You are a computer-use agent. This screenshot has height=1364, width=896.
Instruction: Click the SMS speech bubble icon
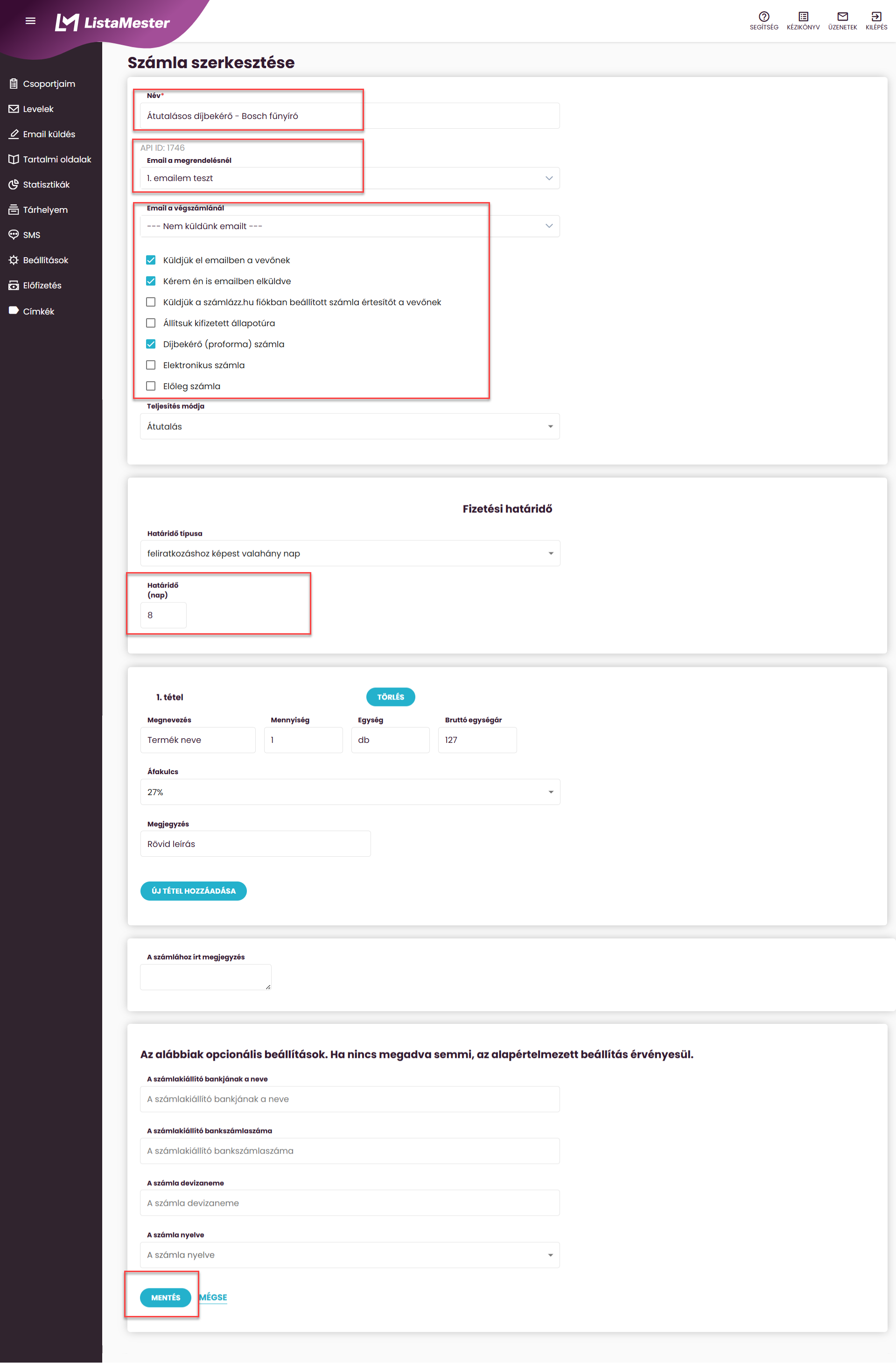14,235
